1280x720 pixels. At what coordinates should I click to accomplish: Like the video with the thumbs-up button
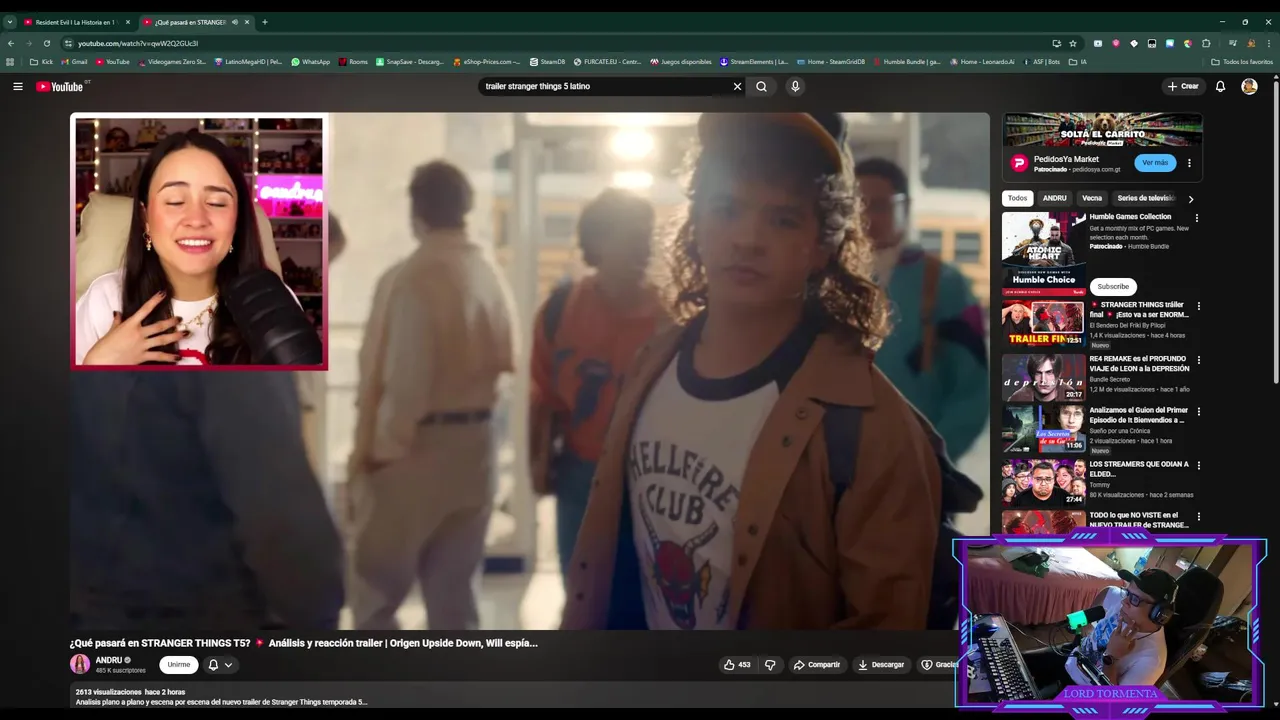(737, 665)
